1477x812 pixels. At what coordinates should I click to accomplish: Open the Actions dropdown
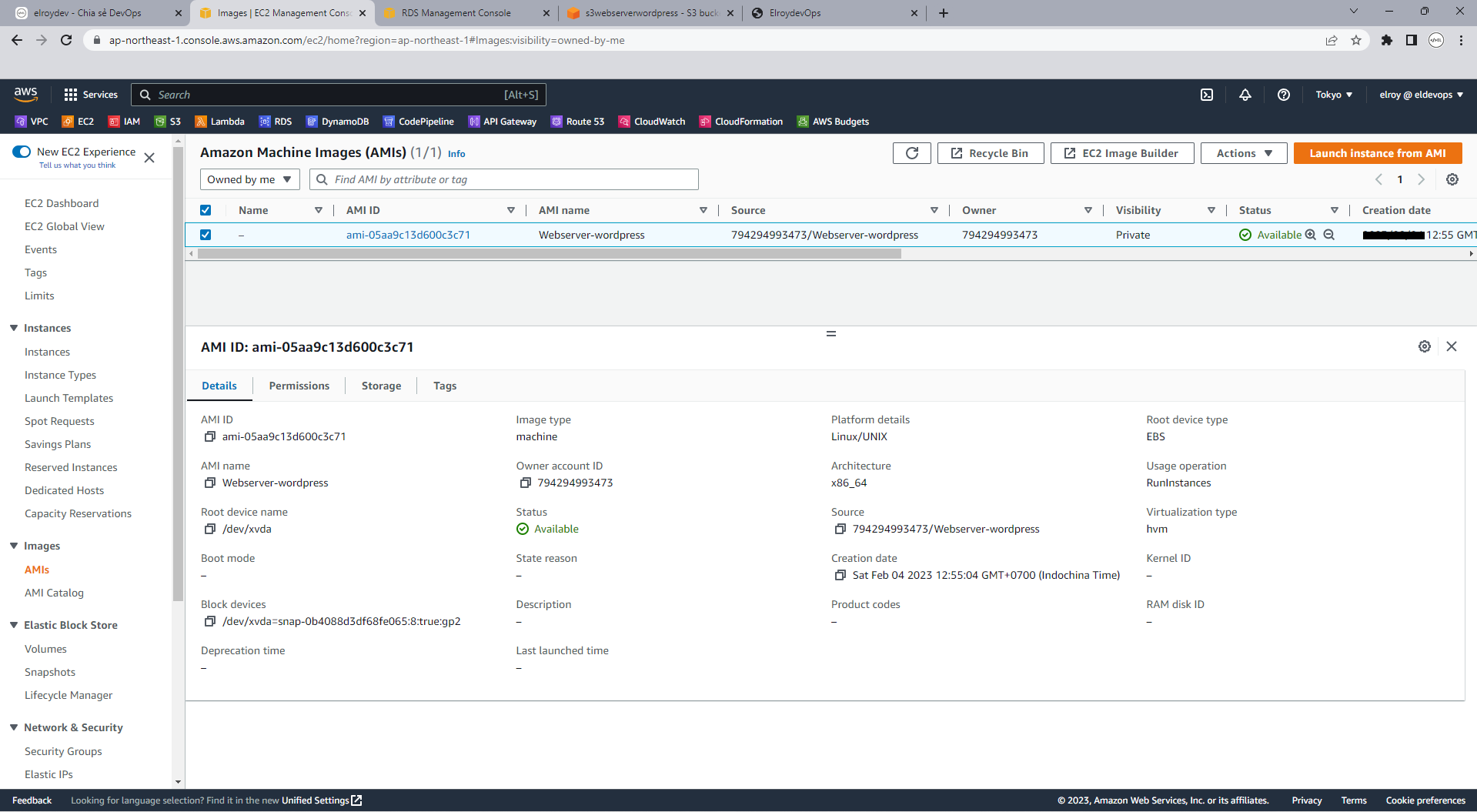click(x=1244, y=153)
